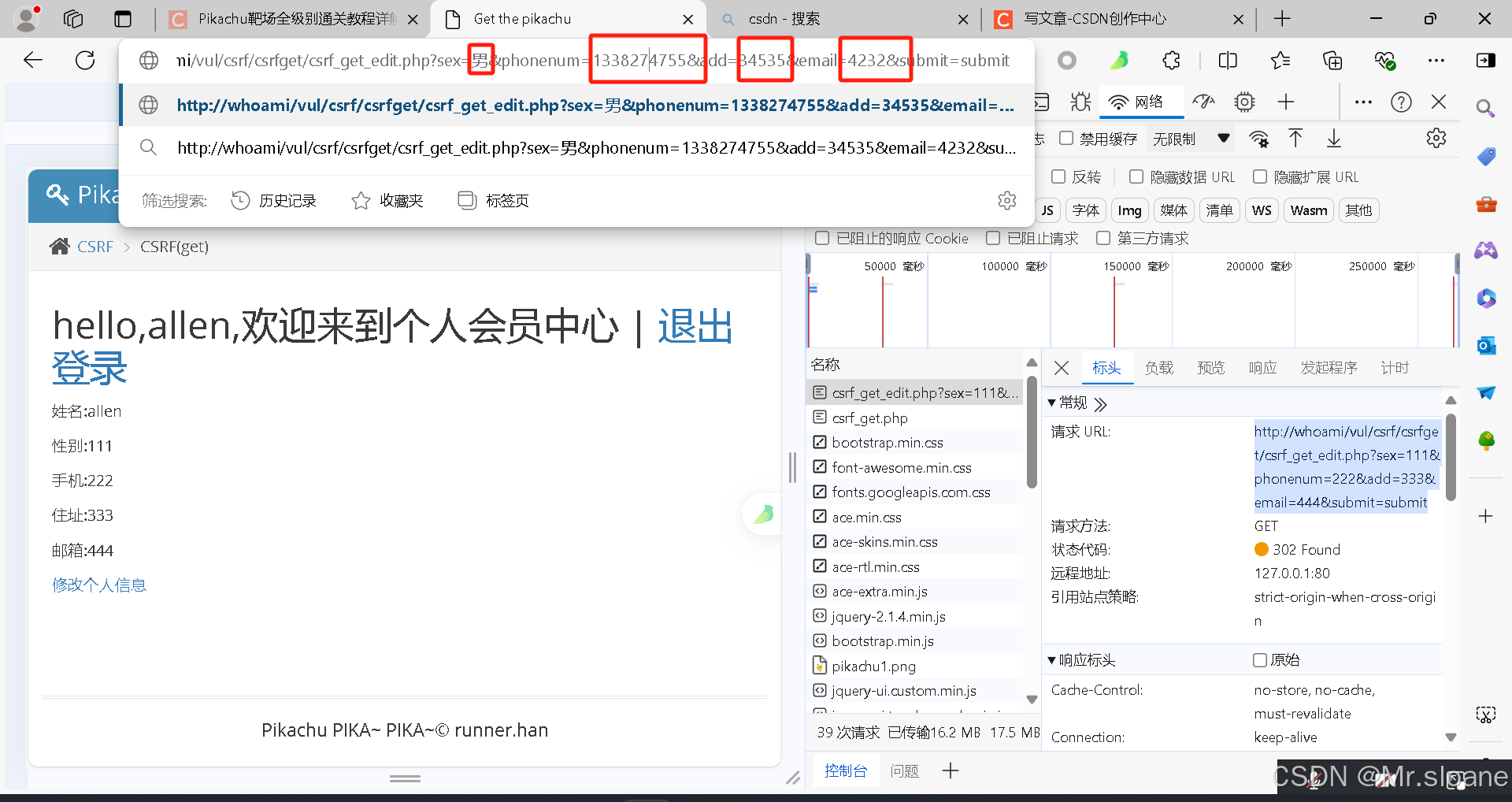Click the 退出登录 link
This screenshot has height=802, width=1512.
pyautogui.click(x=695, y=326)
